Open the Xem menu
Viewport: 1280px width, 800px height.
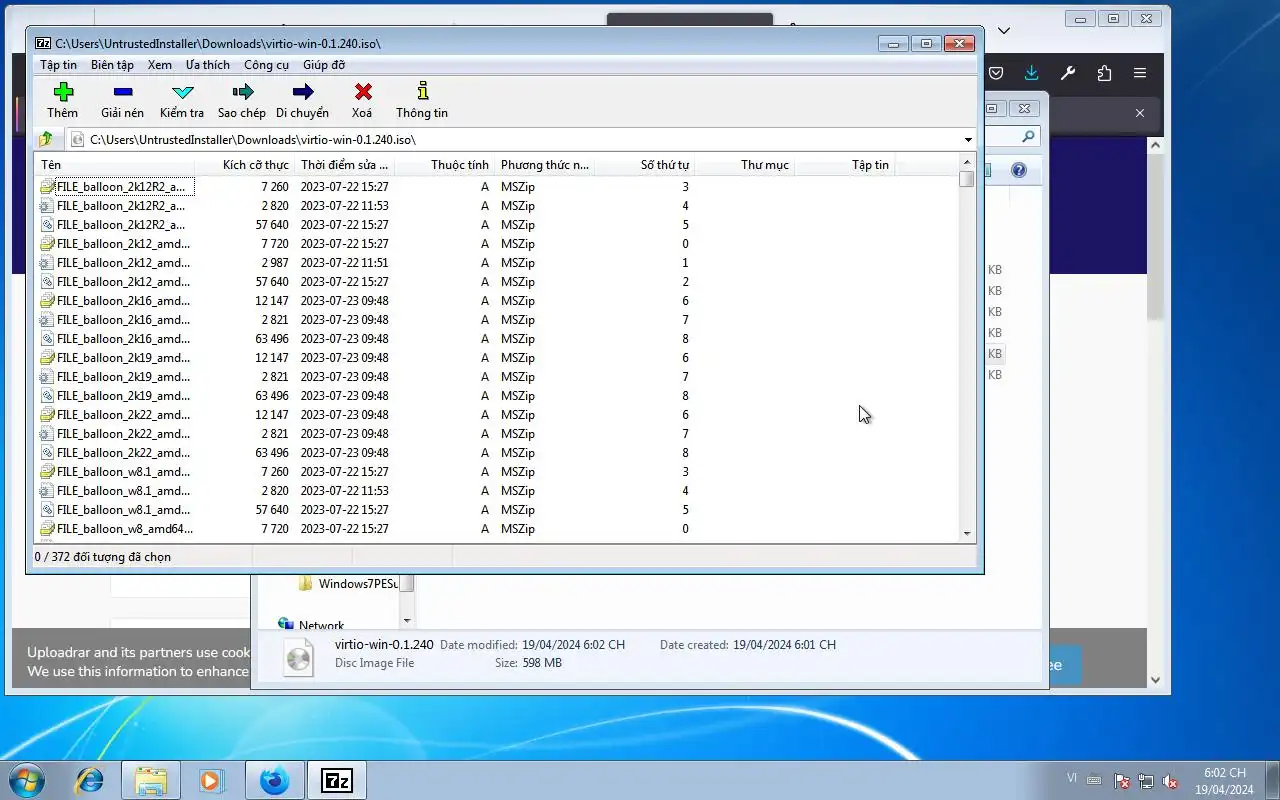click(x=160, y=65)
